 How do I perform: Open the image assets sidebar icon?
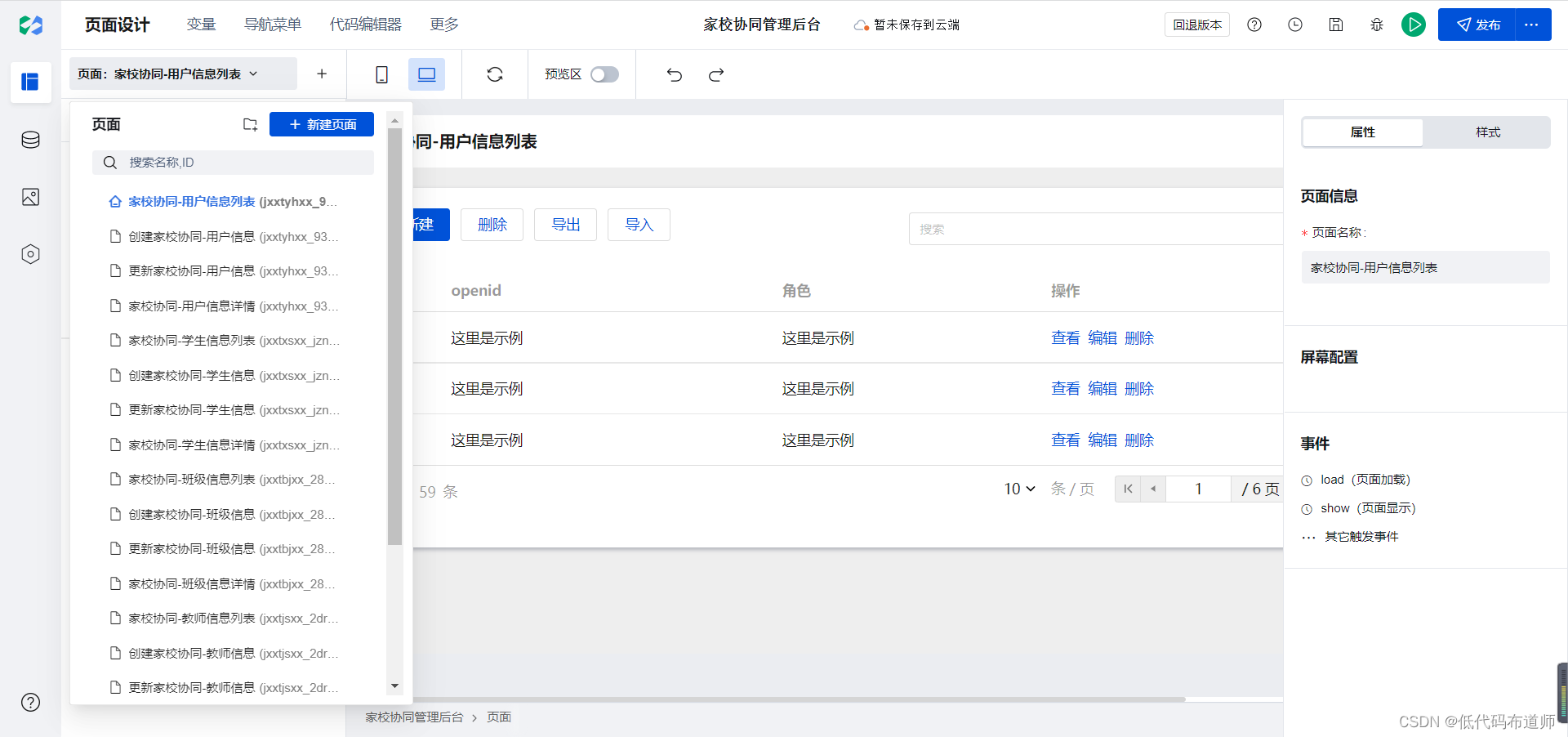30,197
